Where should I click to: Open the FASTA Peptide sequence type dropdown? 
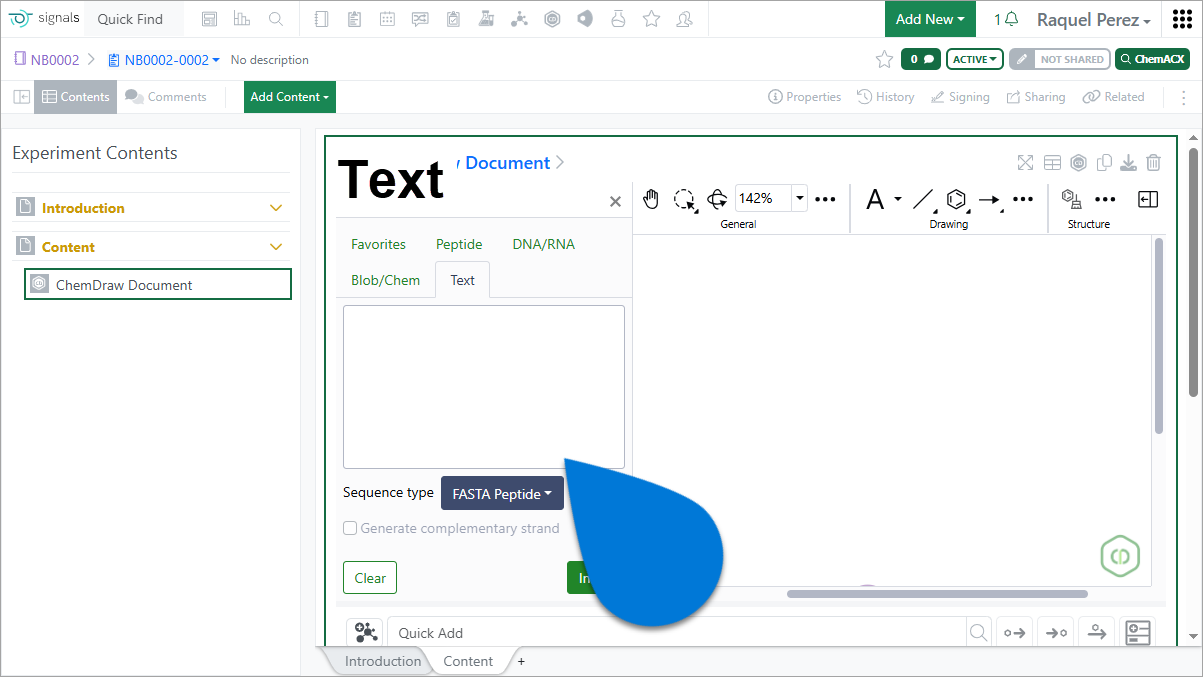(x=502, y=494)
